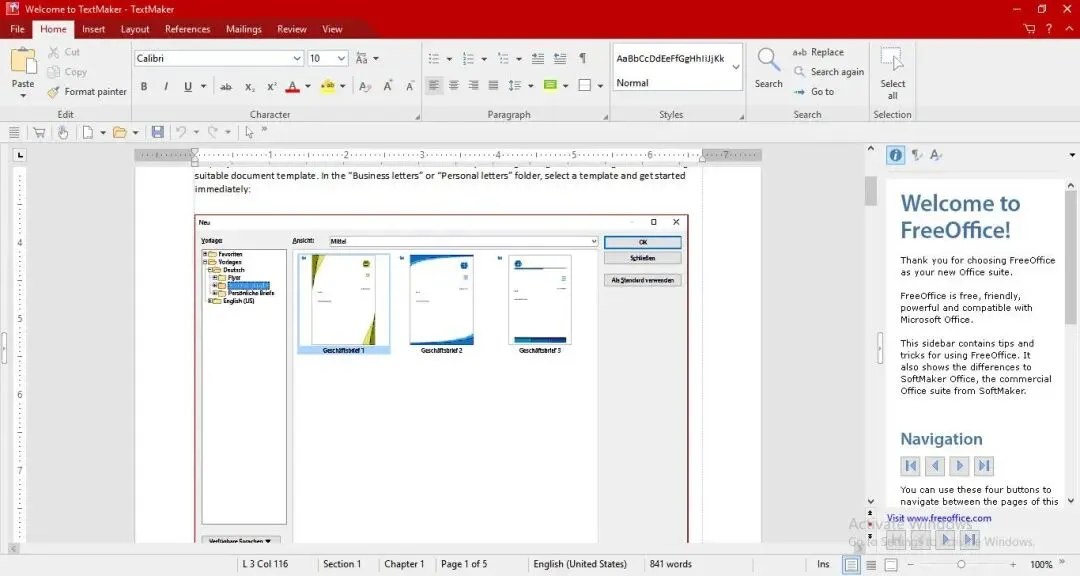
Task: Switch to the Mailings ribbon tab
Action: (x=244, y=29)
